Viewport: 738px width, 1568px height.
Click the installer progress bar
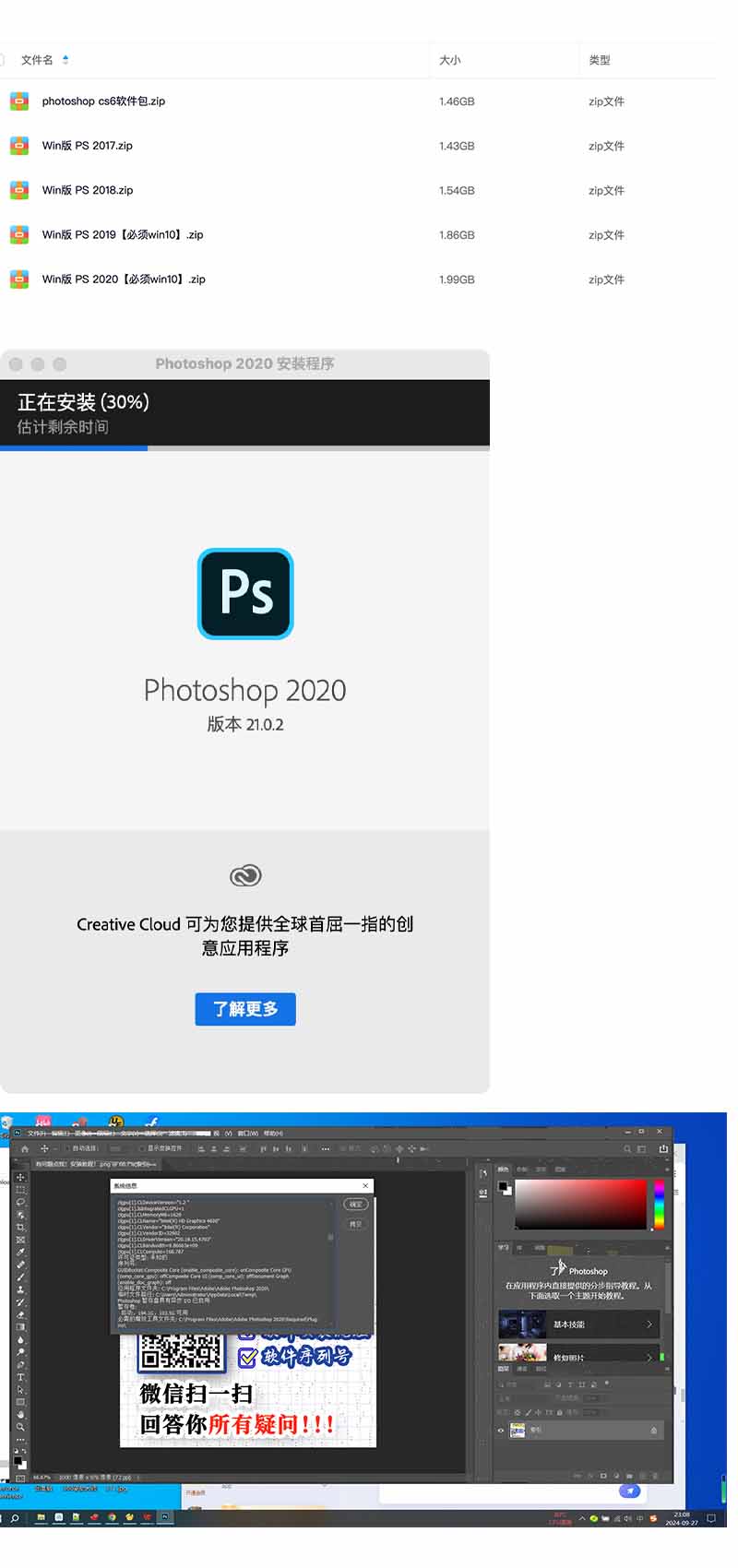coord(244,448)
